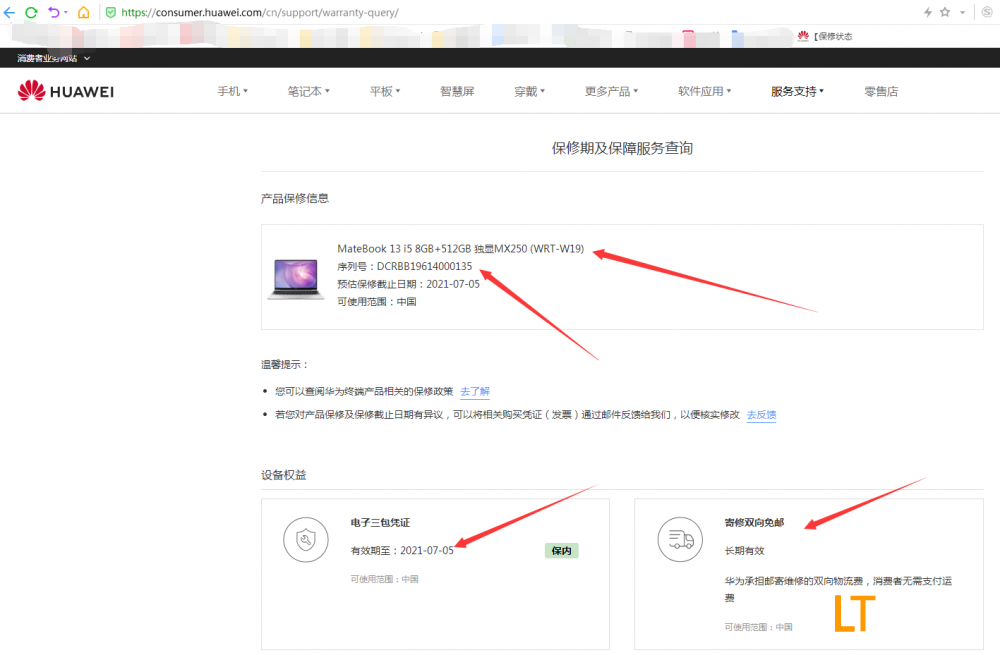
Task: Click the Huawei favicon bookmark 保修状态
Action: click(825, 36)
